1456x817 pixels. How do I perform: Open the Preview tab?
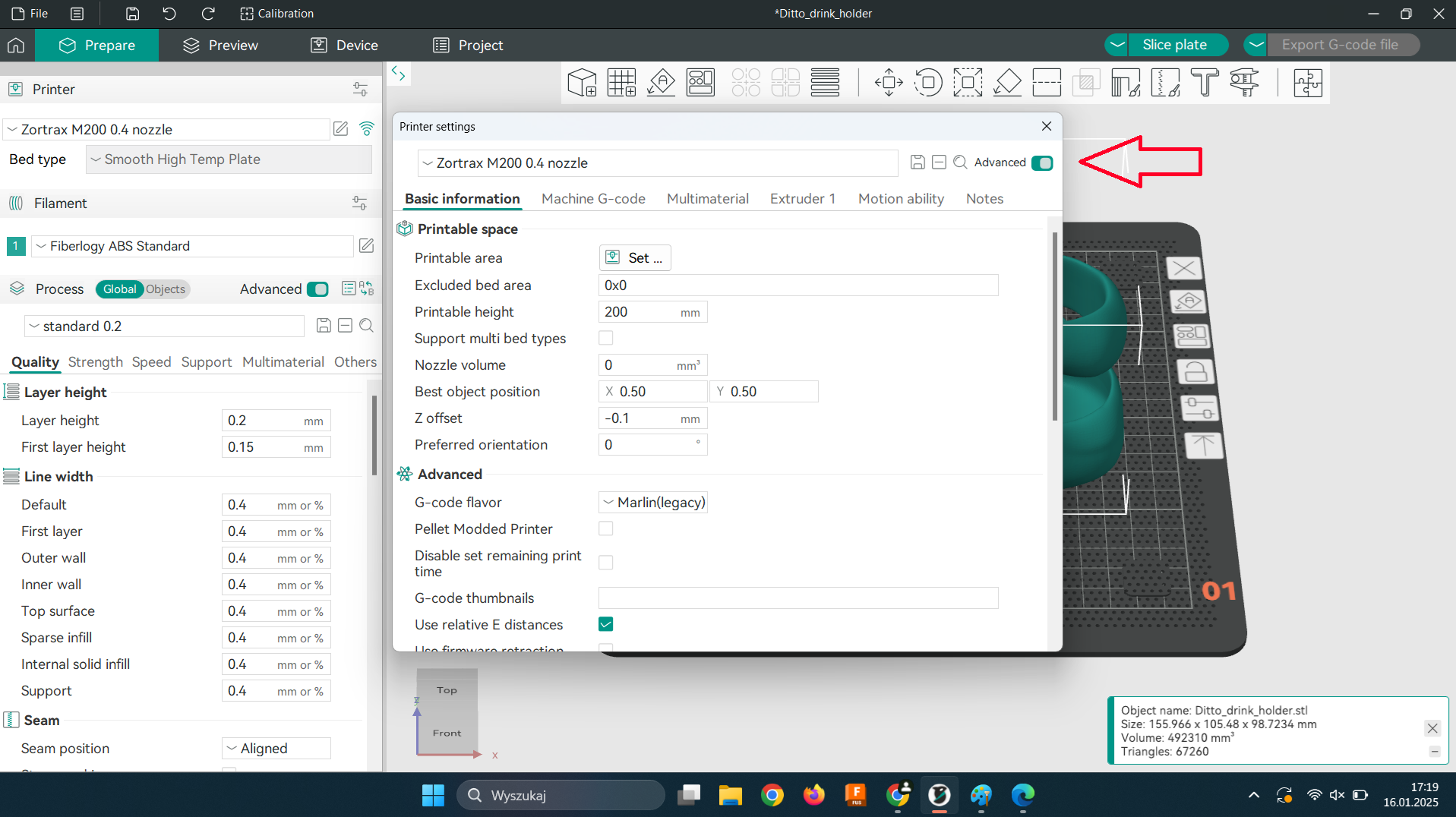(x=221, y=46)
